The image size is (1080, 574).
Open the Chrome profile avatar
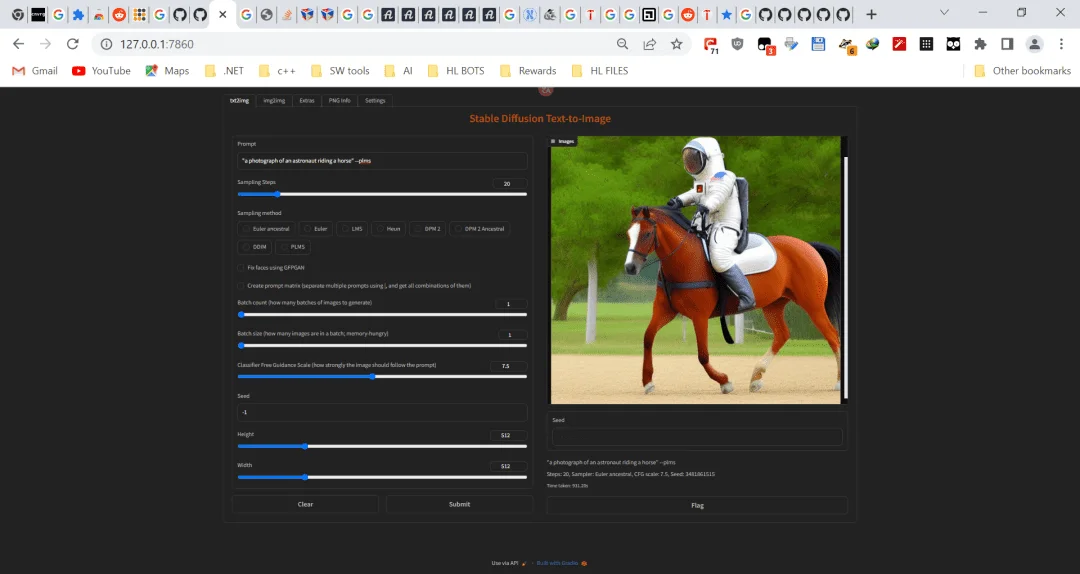click(1035, 44)
